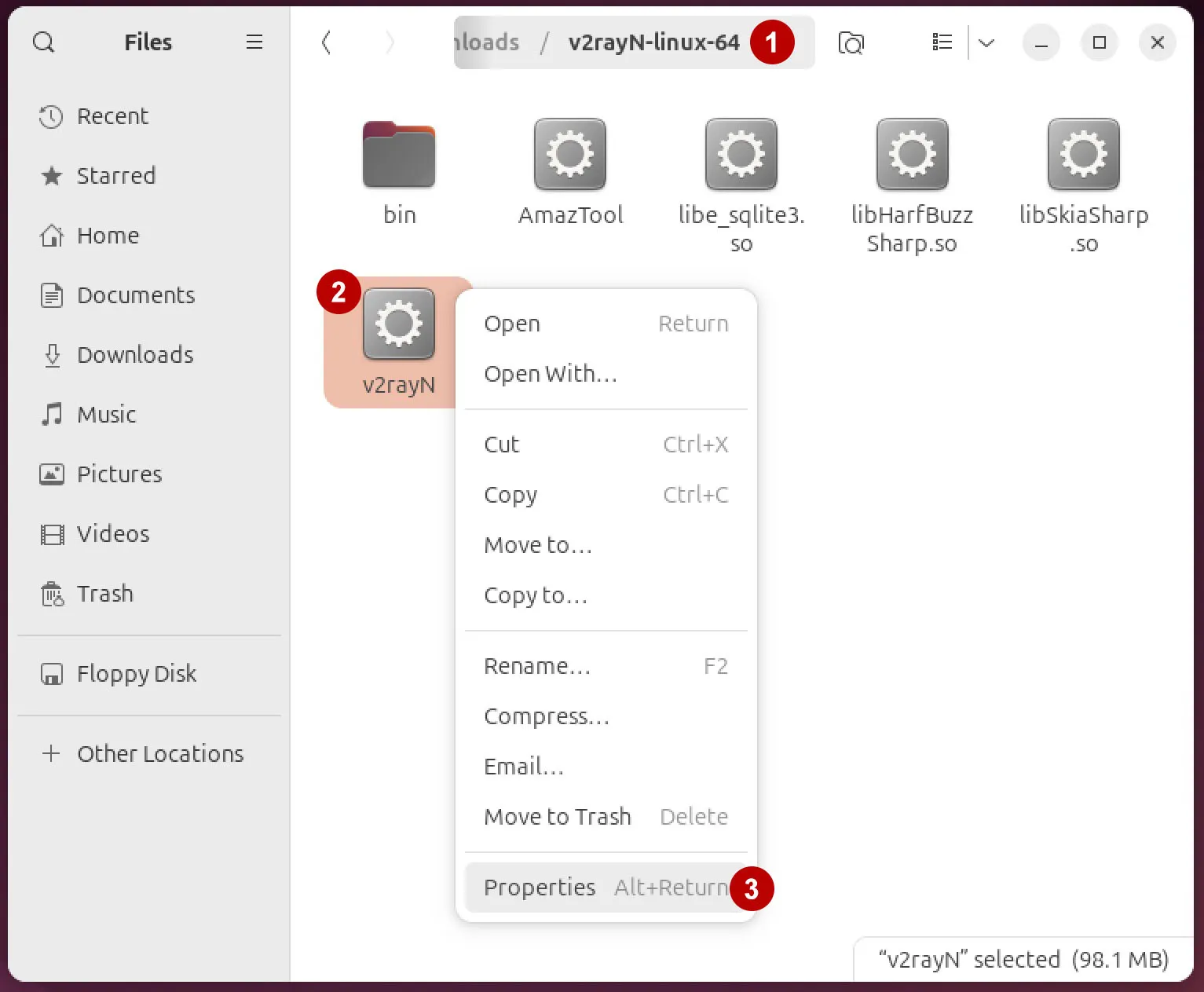Maximize the Files window
The width and height of the screenshot is (1204, 992).
pos(1100,42)
